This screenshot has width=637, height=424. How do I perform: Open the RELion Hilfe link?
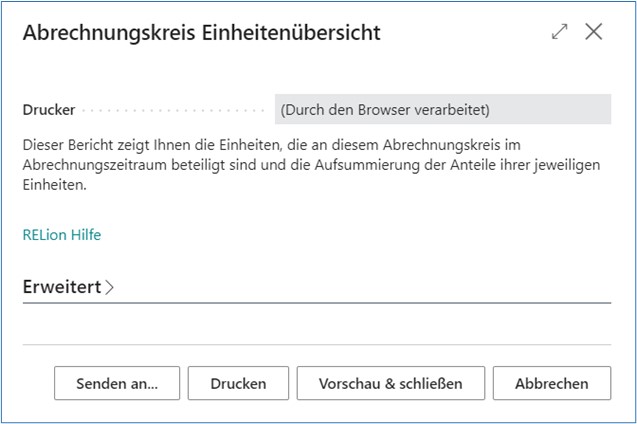(x=61, y=235)
